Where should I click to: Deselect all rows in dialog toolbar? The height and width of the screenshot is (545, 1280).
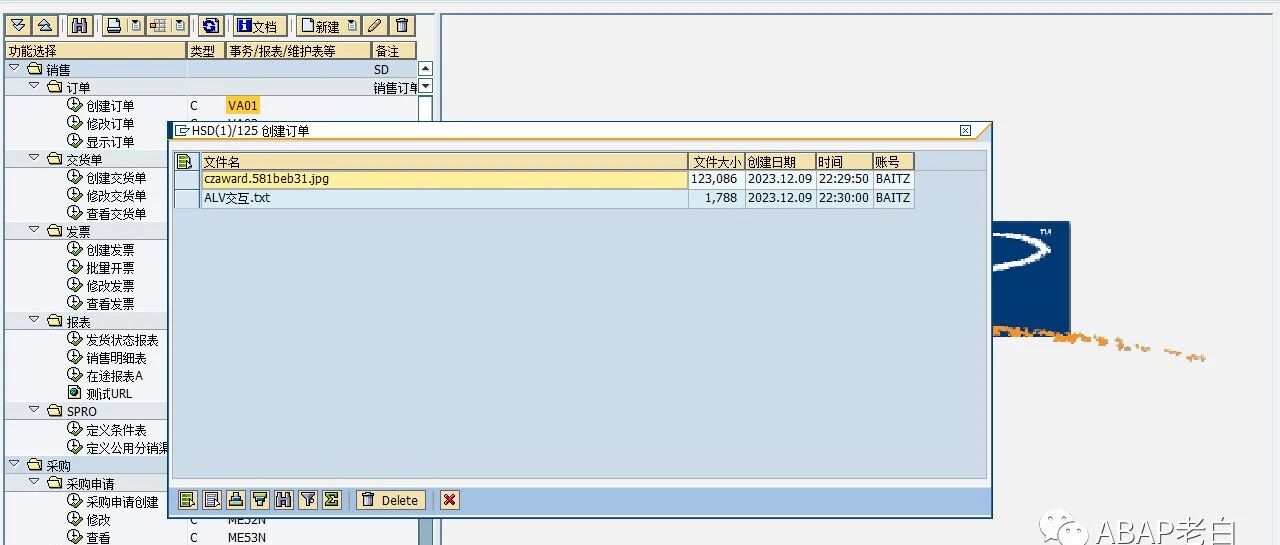point(212,500)
